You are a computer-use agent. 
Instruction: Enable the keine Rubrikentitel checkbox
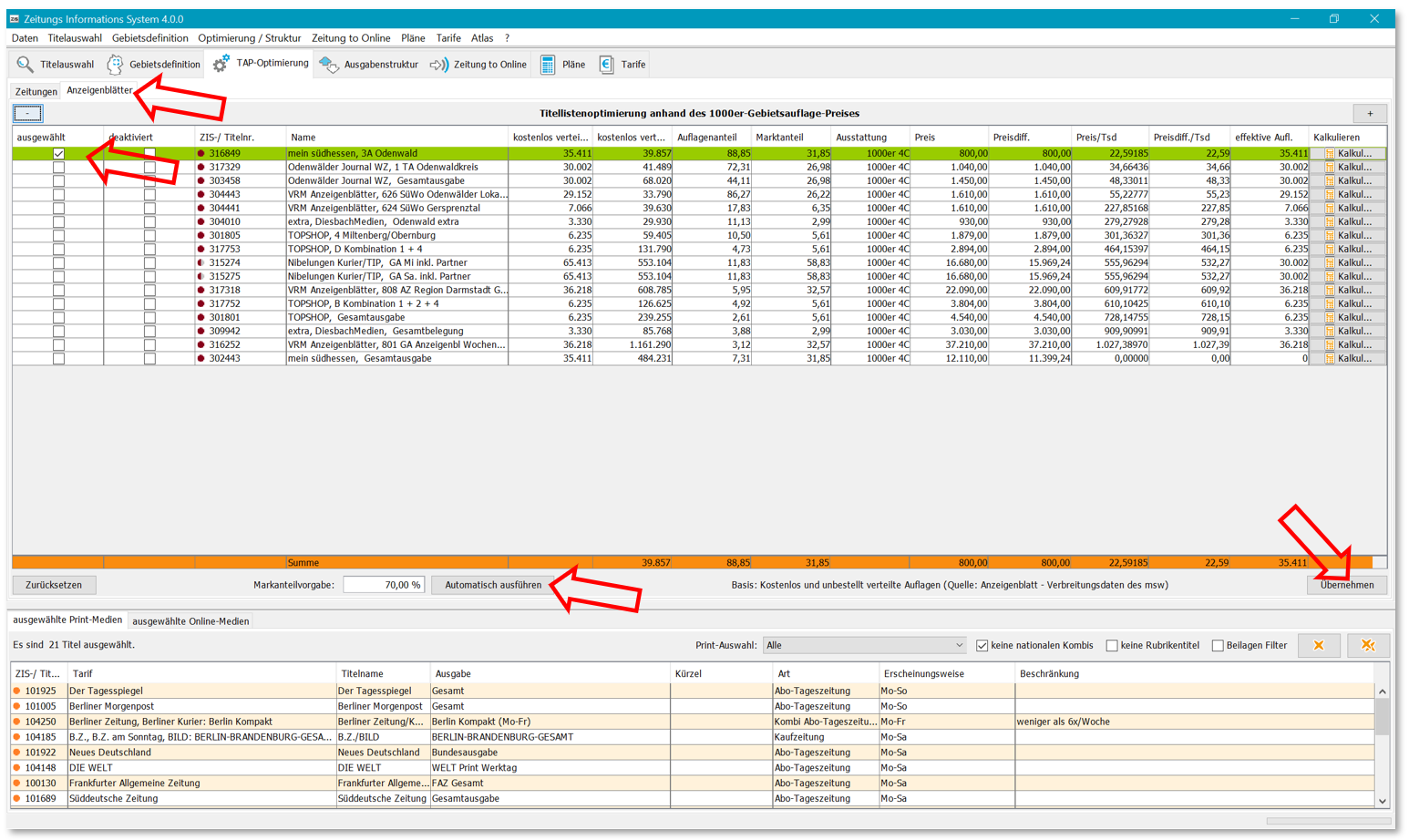click(1112, 646)
